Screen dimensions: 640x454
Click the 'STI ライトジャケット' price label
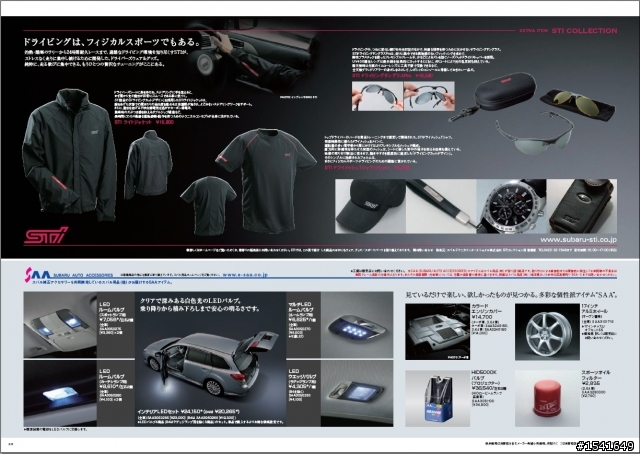pyautogui.click(x=144, y=122)
